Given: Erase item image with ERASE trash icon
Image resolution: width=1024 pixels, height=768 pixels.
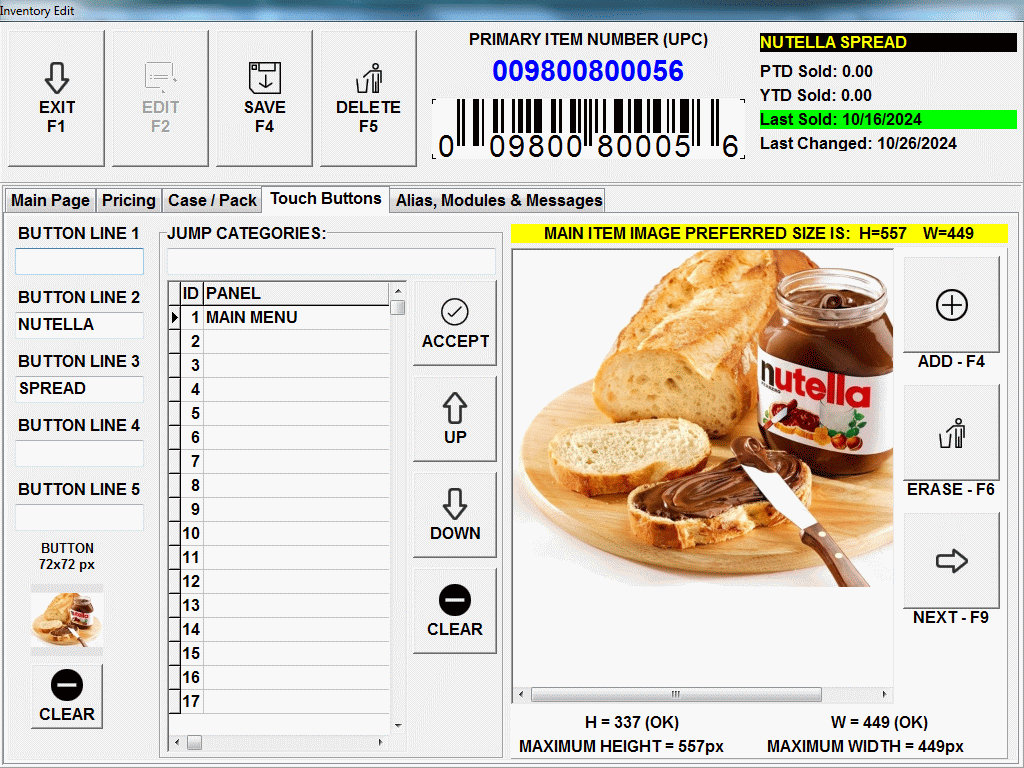Looking at the screenshot, I should point(951,433).
